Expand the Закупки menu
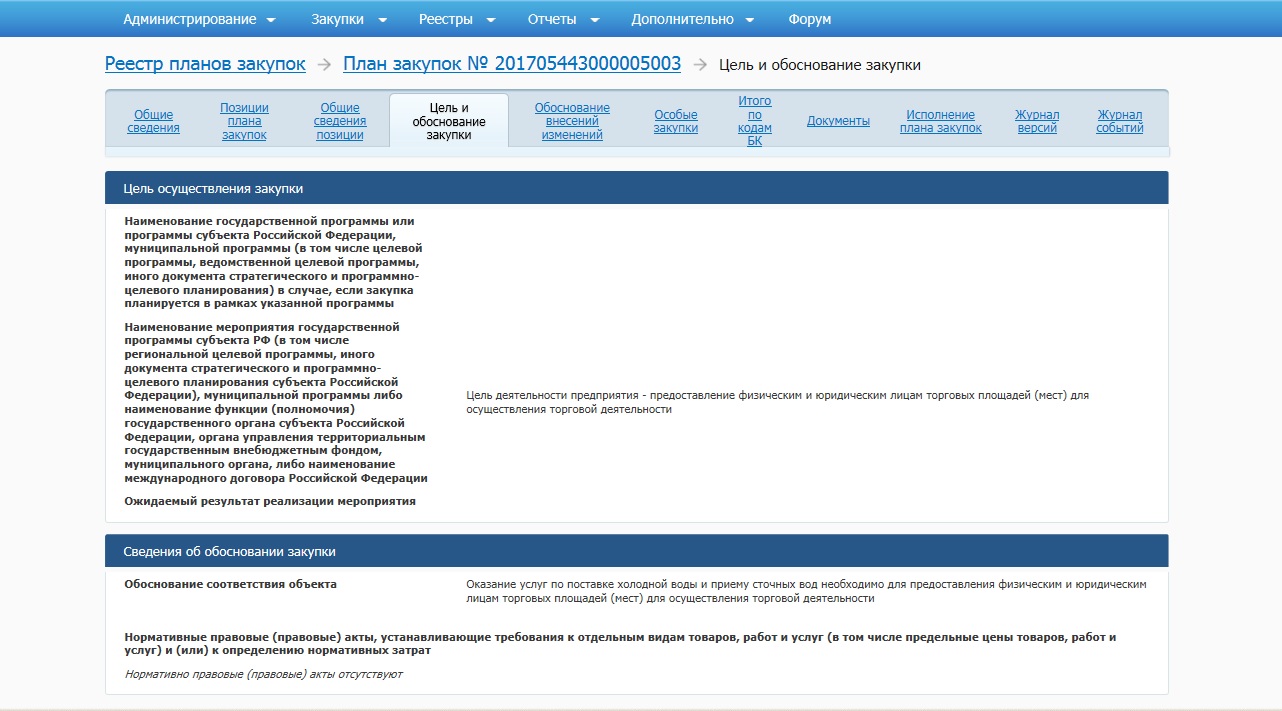This screenshot has height=711, width=1282. point(345,19)
